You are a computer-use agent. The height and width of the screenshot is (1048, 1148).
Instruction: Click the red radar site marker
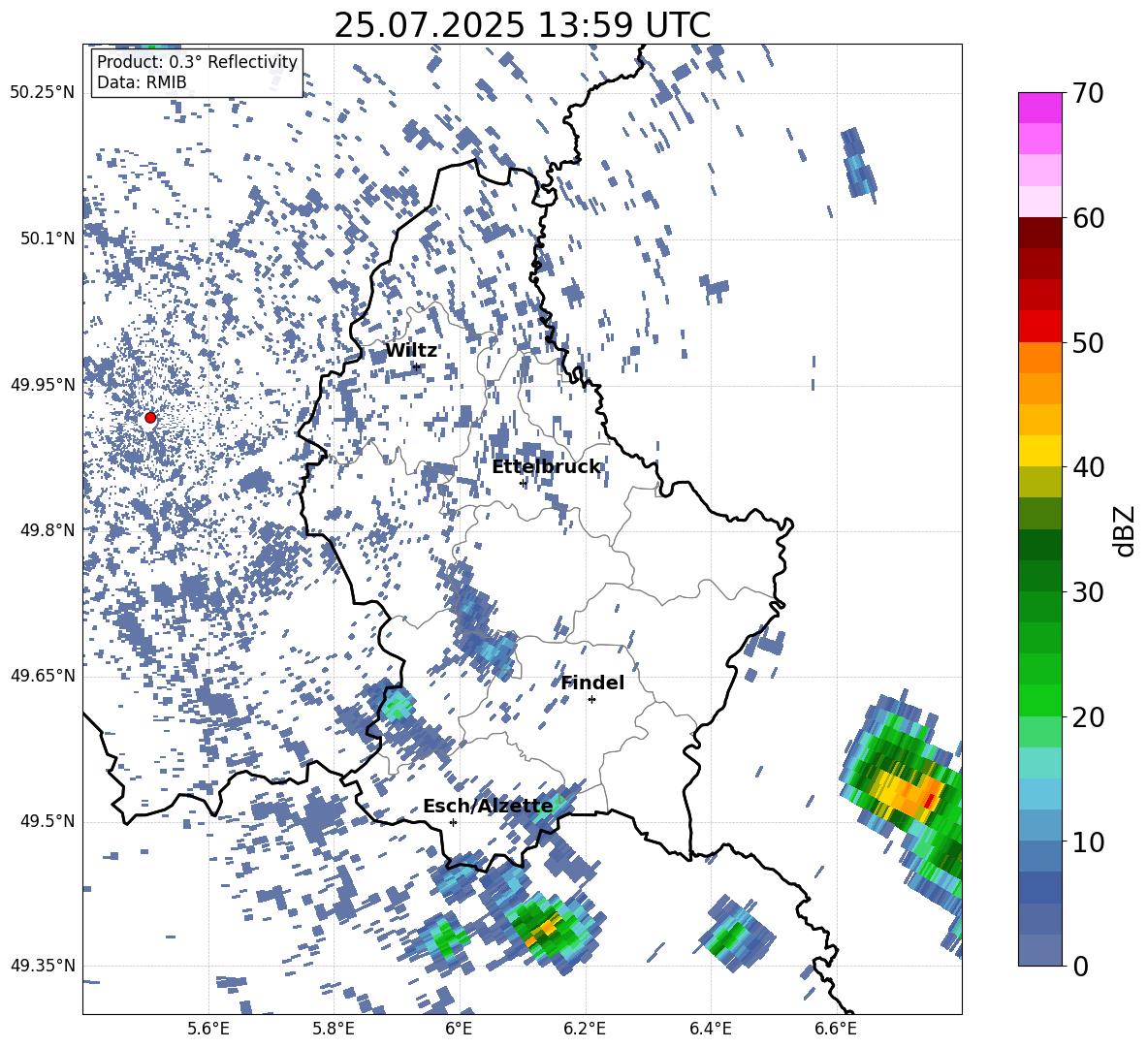click(150, 418)
